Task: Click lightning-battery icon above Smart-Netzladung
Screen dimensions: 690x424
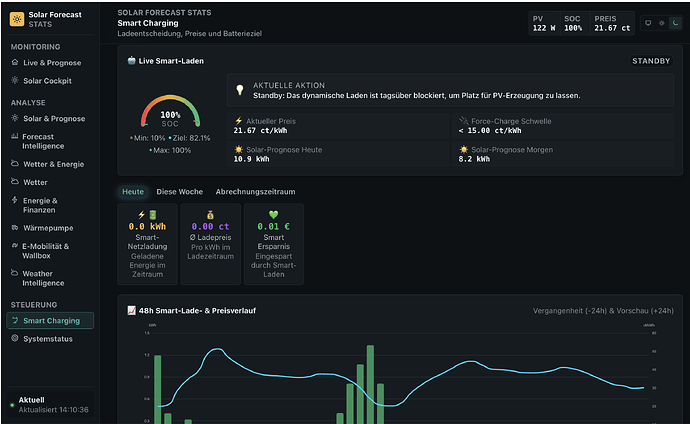Action: (147, 215)
